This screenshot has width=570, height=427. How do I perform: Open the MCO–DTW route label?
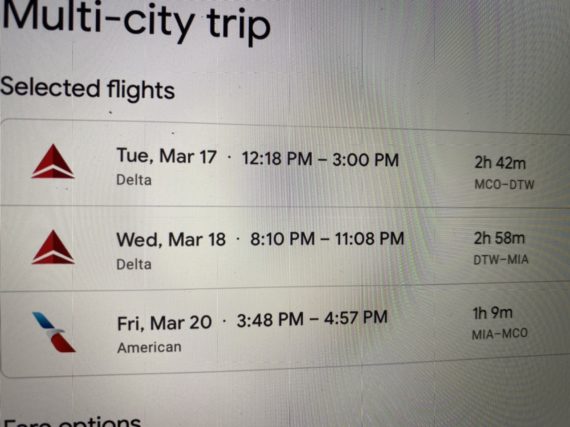pos(504,185)
